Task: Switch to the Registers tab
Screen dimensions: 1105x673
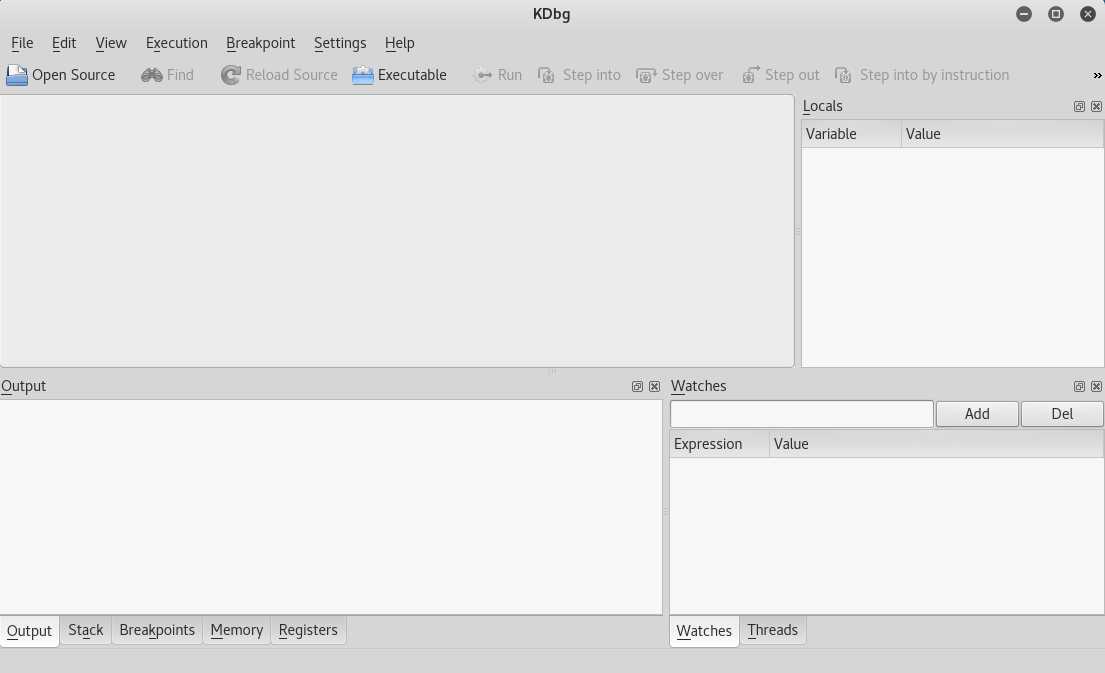Action: point(308,630)
